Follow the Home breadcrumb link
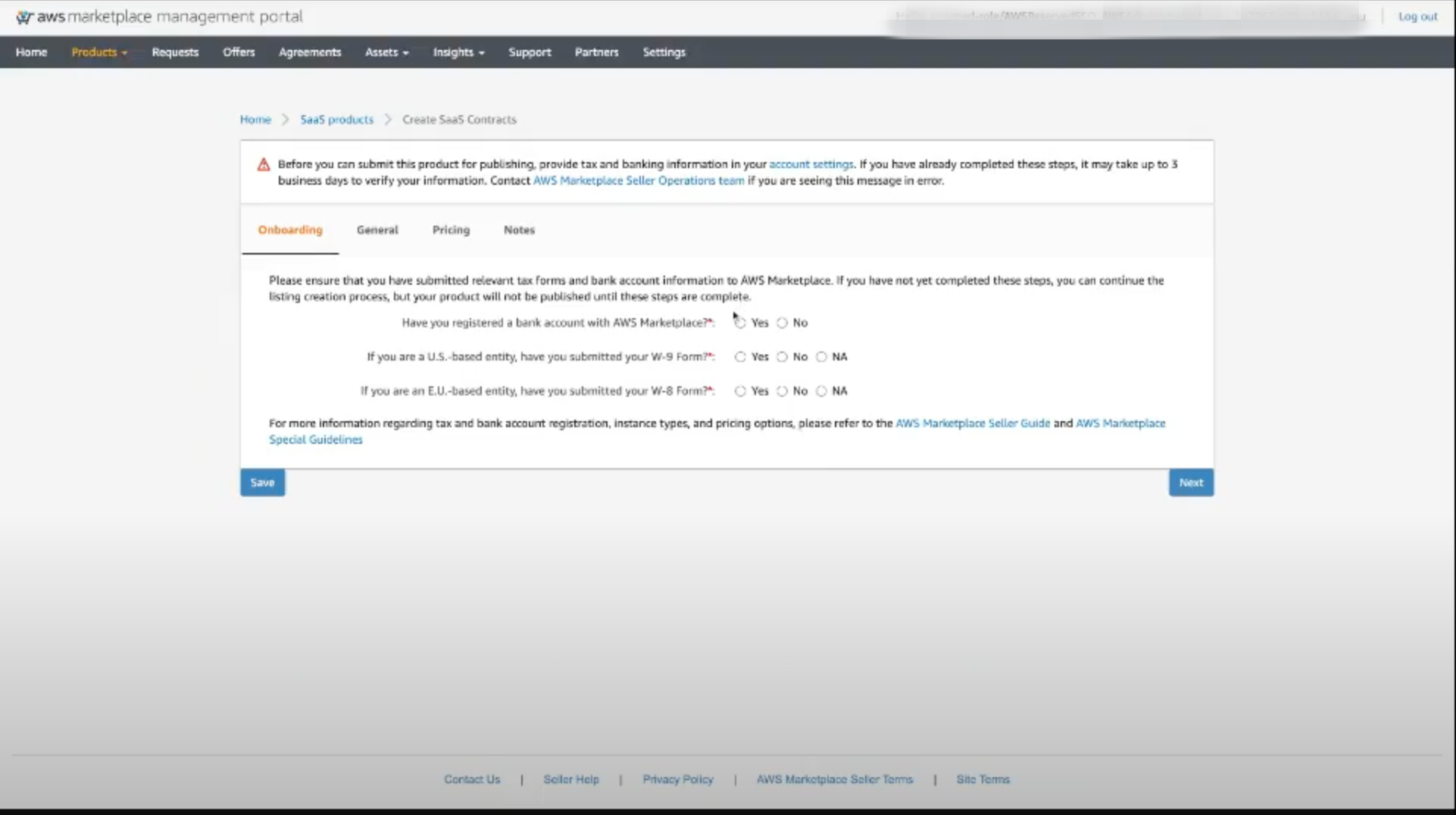This screenshot has height=815, width=1456. [x=255, y=120]
